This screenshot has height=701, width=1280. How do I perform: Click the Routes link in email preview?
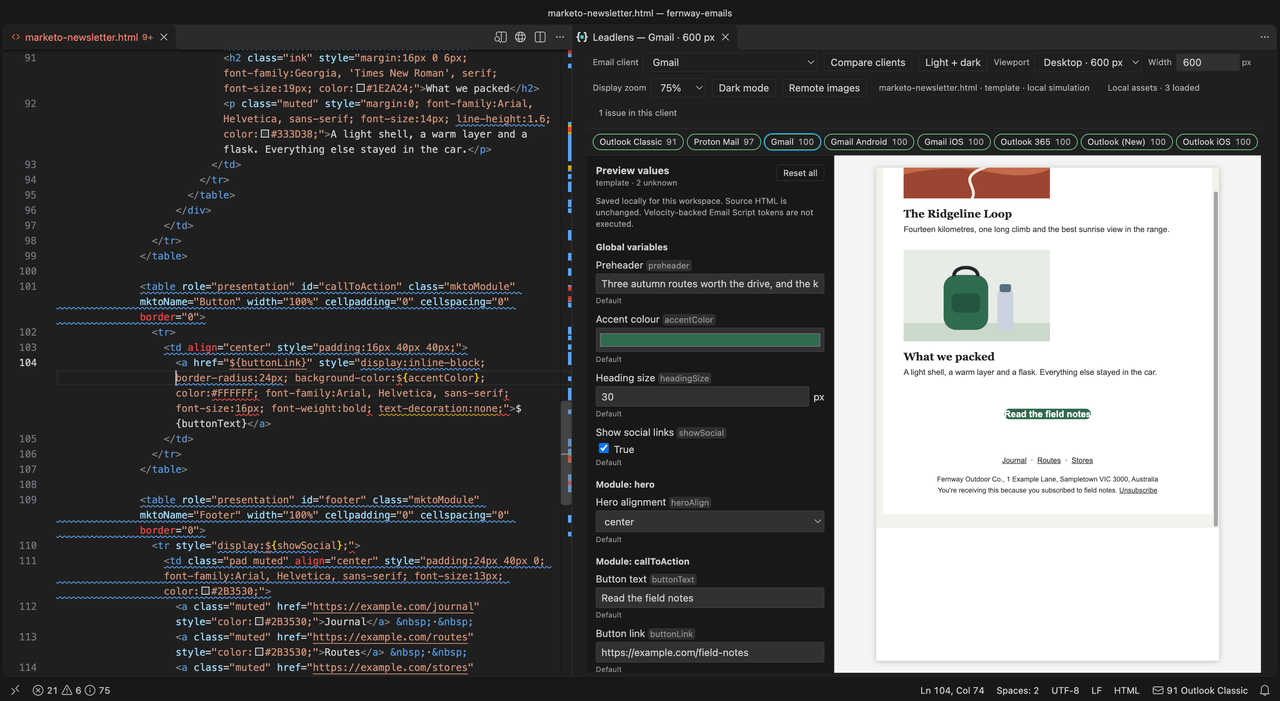point(1049,461)
